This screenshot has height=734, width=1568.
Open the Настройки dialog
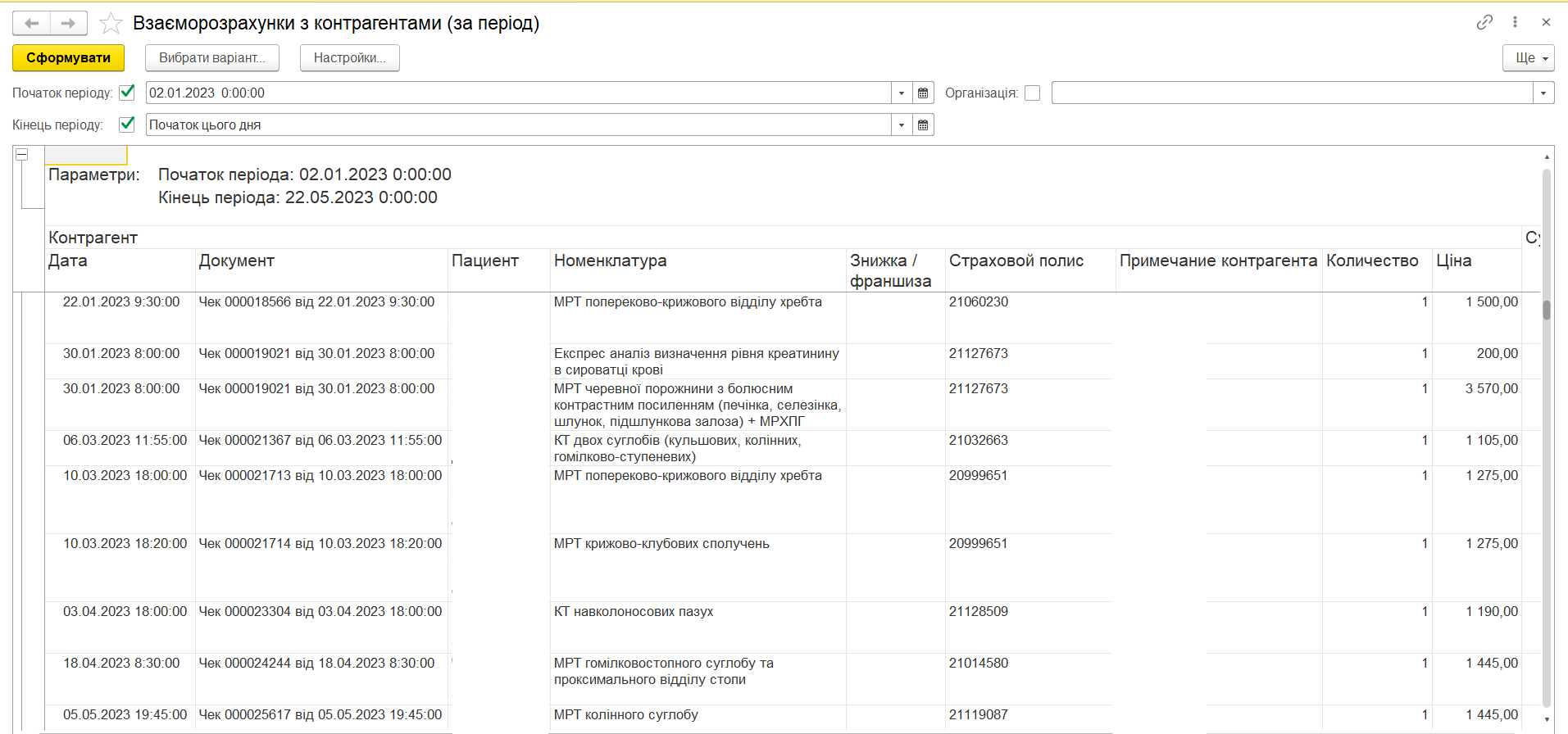(349, 58)
